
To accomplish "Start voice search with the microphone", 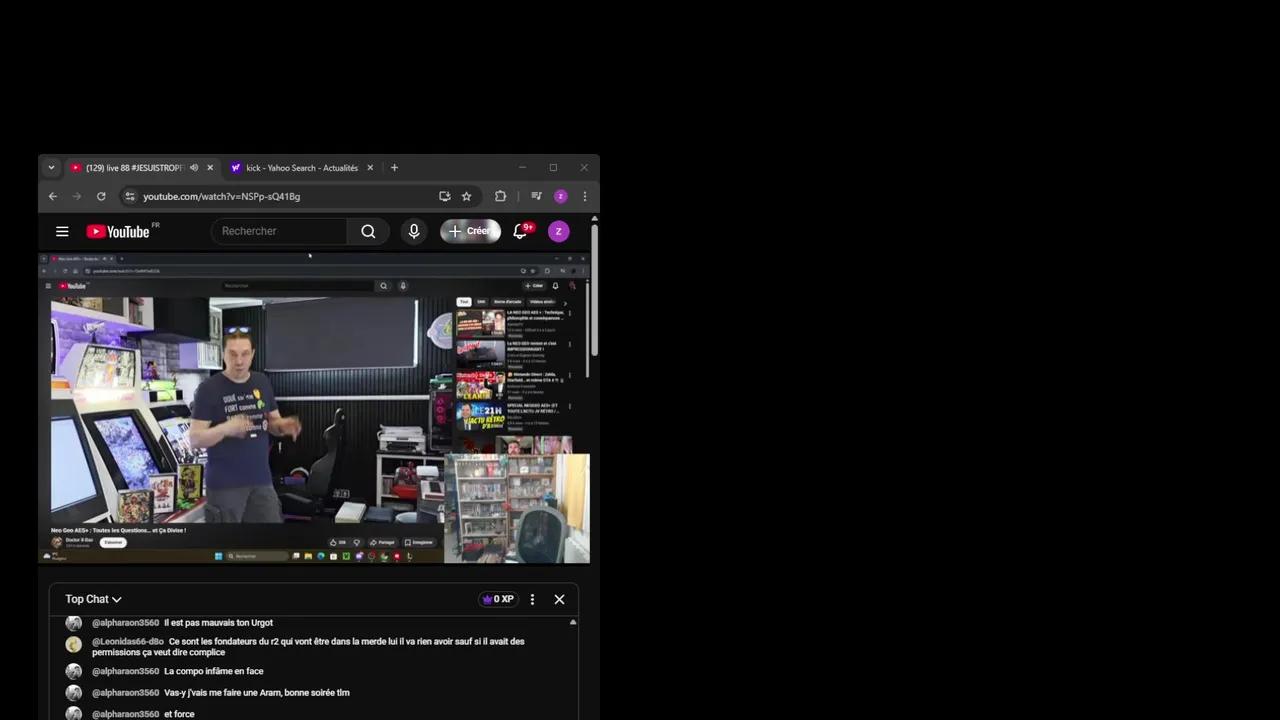I will click(414, 231).
